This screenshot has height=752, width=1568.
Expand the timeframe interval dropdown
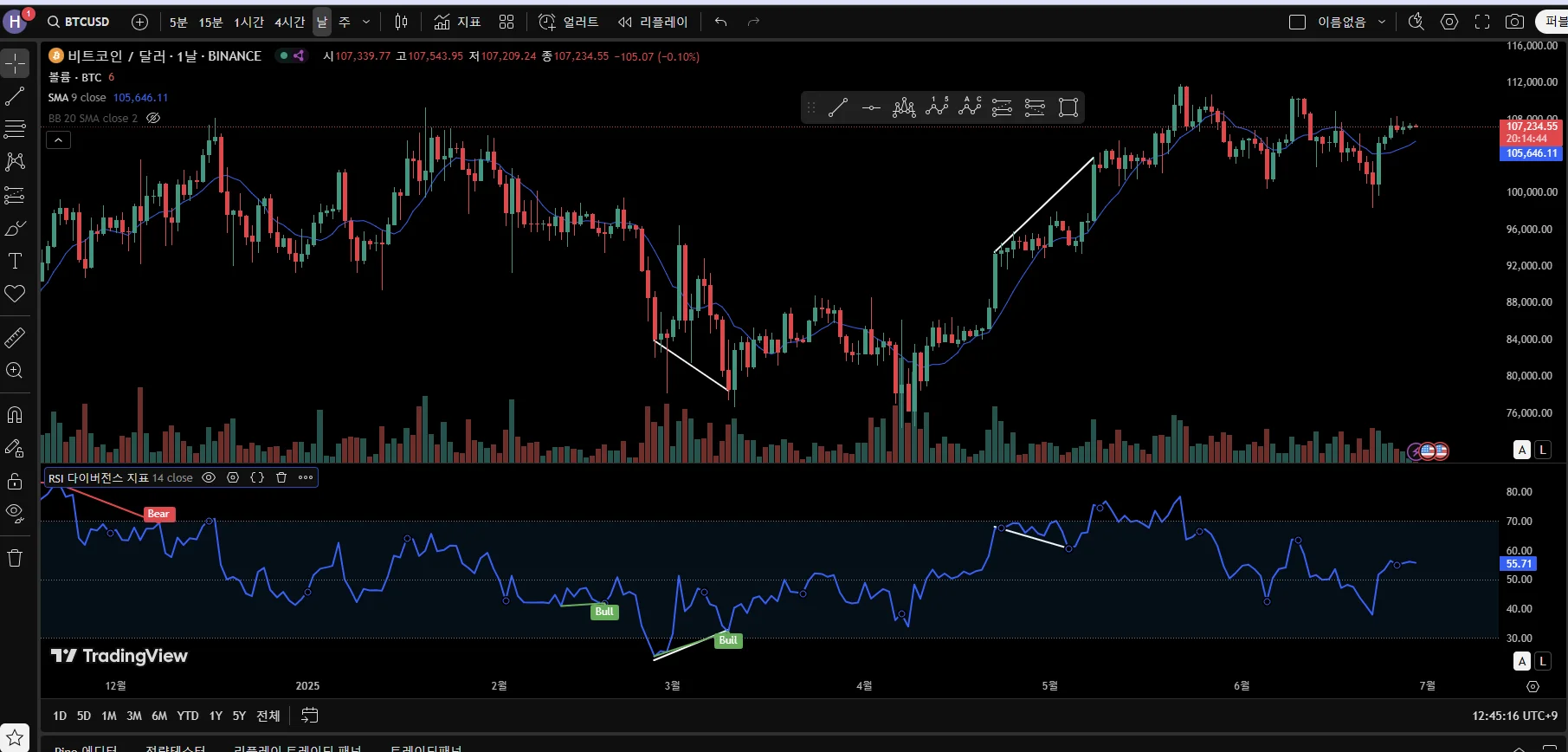pos(366,22)
